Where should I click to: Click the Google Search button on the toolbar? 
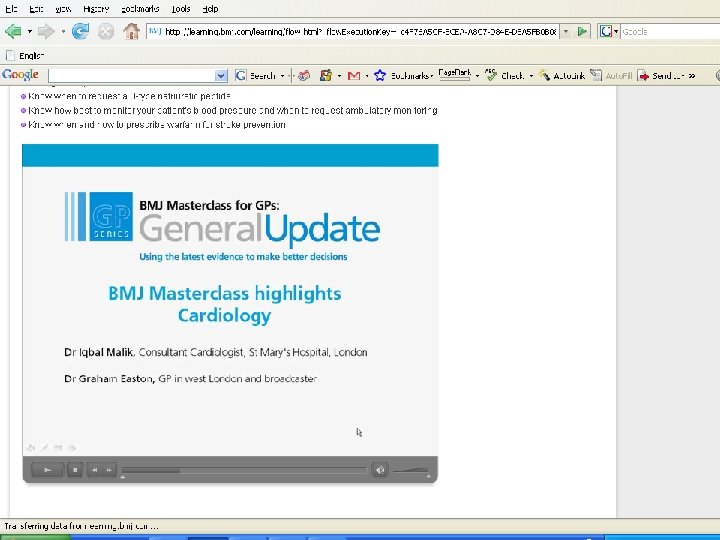(255, 76)
